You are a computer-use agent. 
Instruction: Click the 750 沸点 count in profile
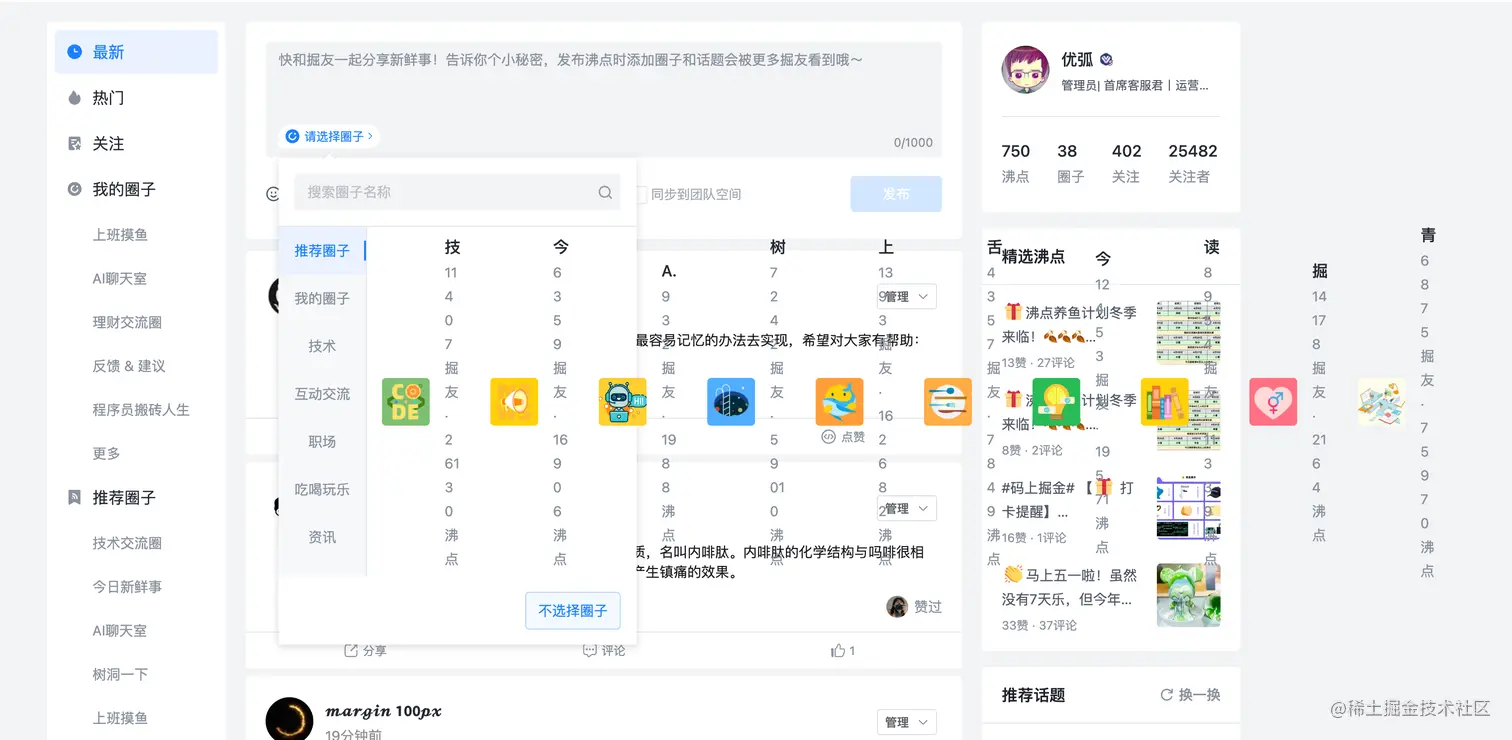pyautogui.click(x=1015, y=163)
